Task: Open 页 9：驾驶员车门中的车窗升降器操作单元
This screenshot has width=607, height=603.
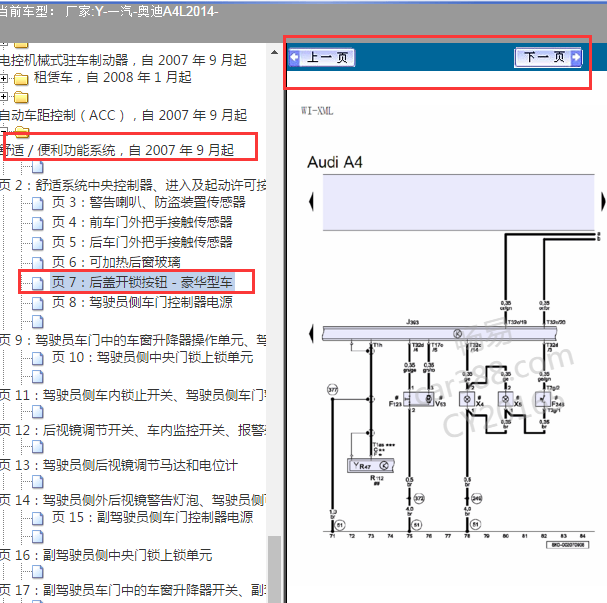Action: 133,340
